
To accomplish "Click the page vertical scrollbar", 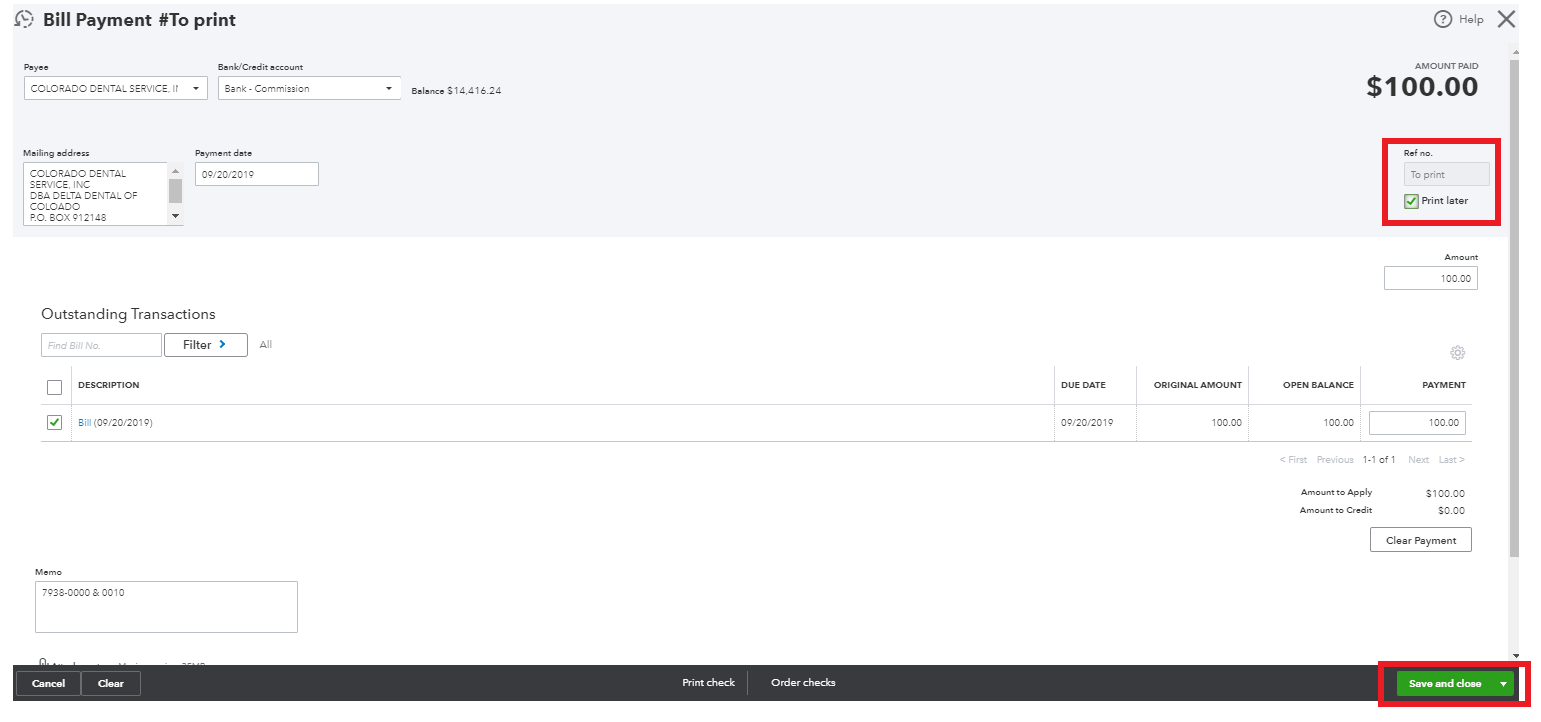I will (x=1513, y=300).
